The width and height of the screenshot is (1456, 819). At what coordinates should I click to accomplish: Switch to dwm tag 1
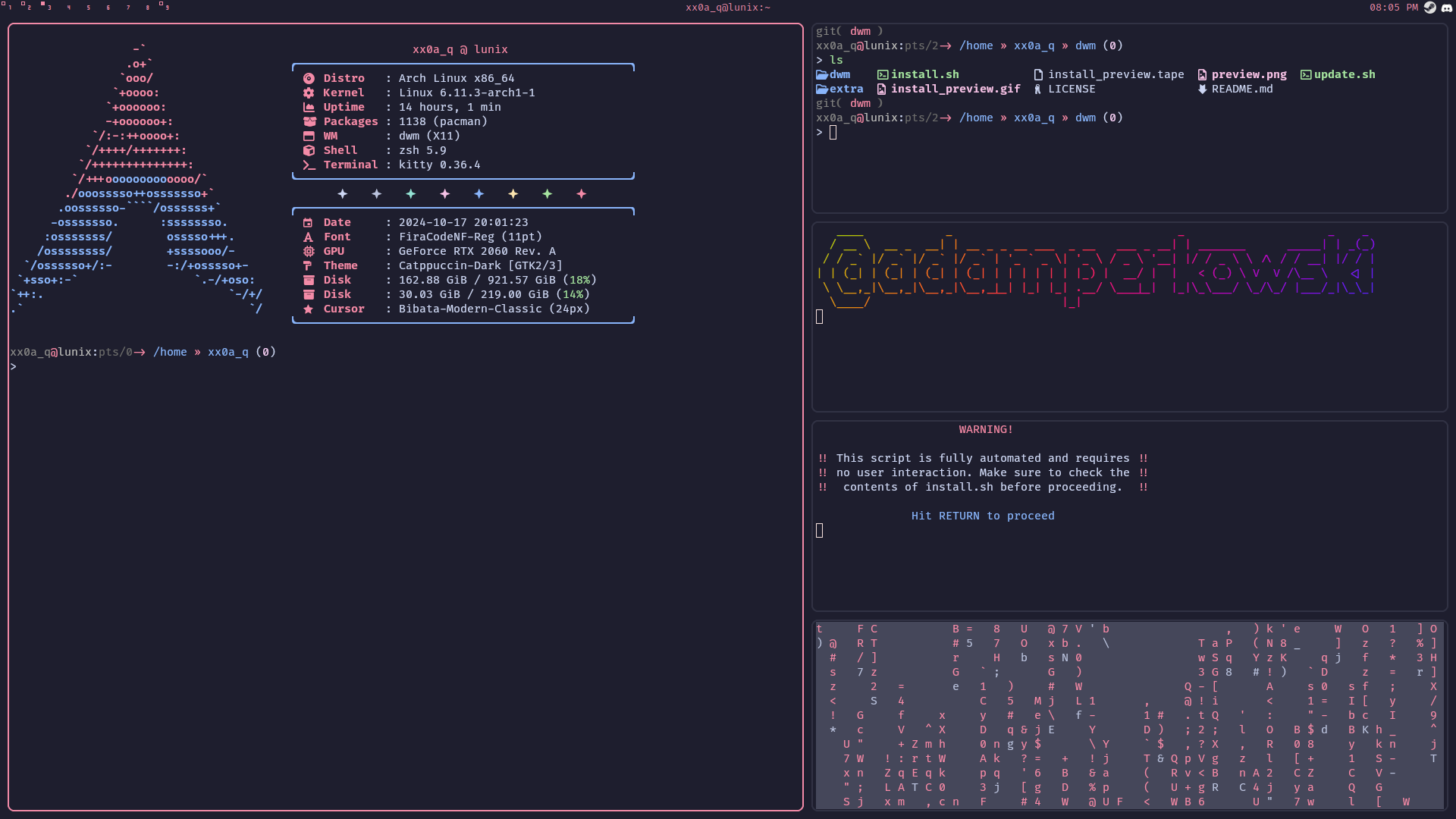[x=7, y=6]
